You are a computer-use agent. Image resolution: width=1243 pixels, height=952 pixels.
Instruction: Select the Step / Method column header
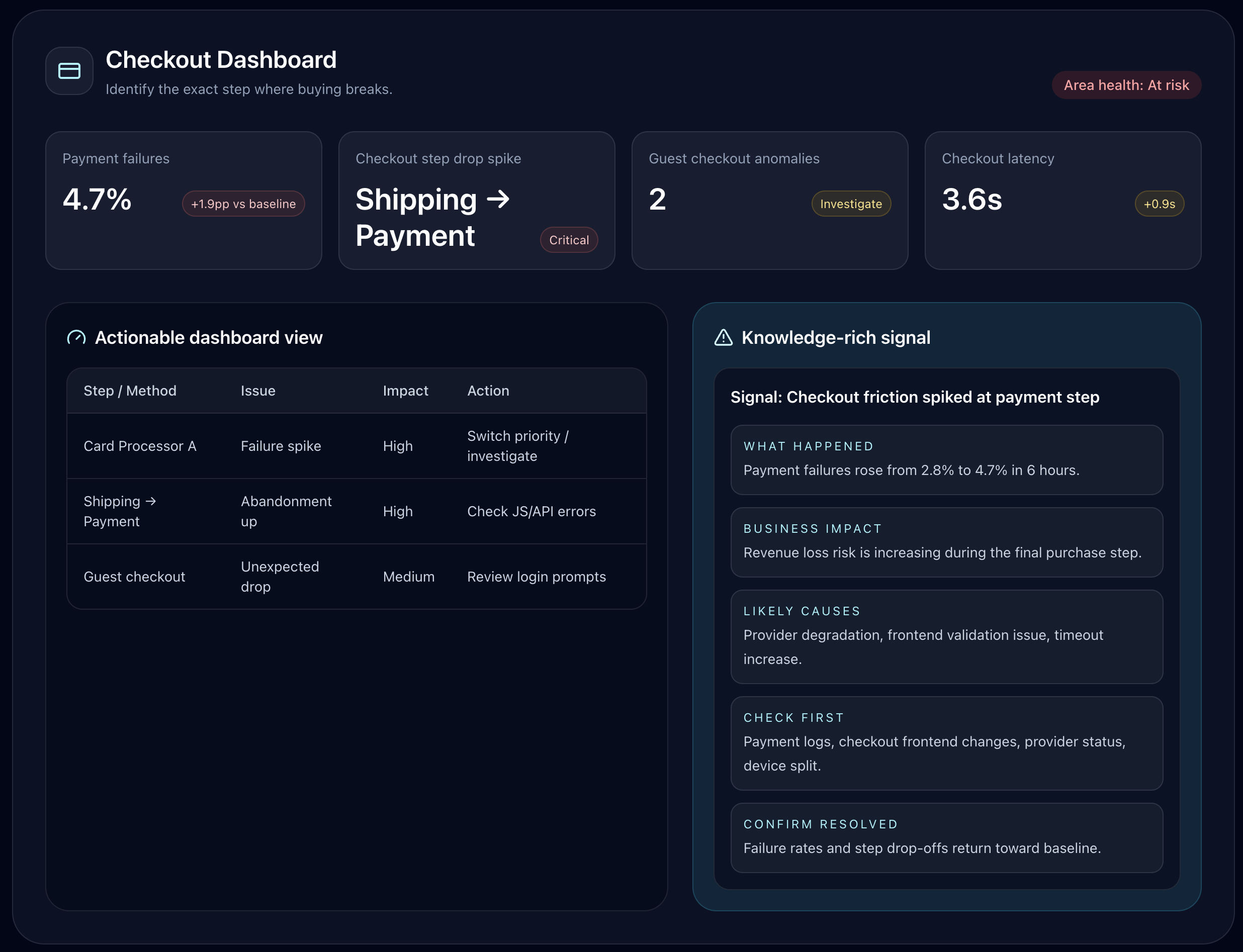tap(130, 391)
